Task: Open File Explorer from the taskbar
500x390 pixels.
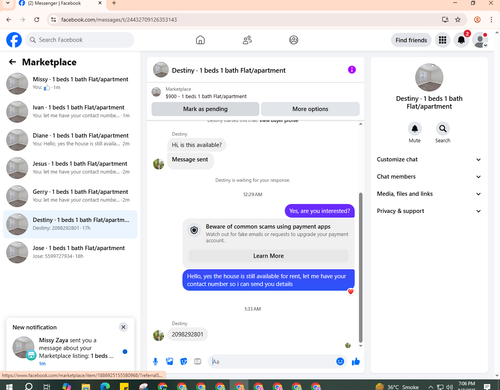Action: click(86, 387)
